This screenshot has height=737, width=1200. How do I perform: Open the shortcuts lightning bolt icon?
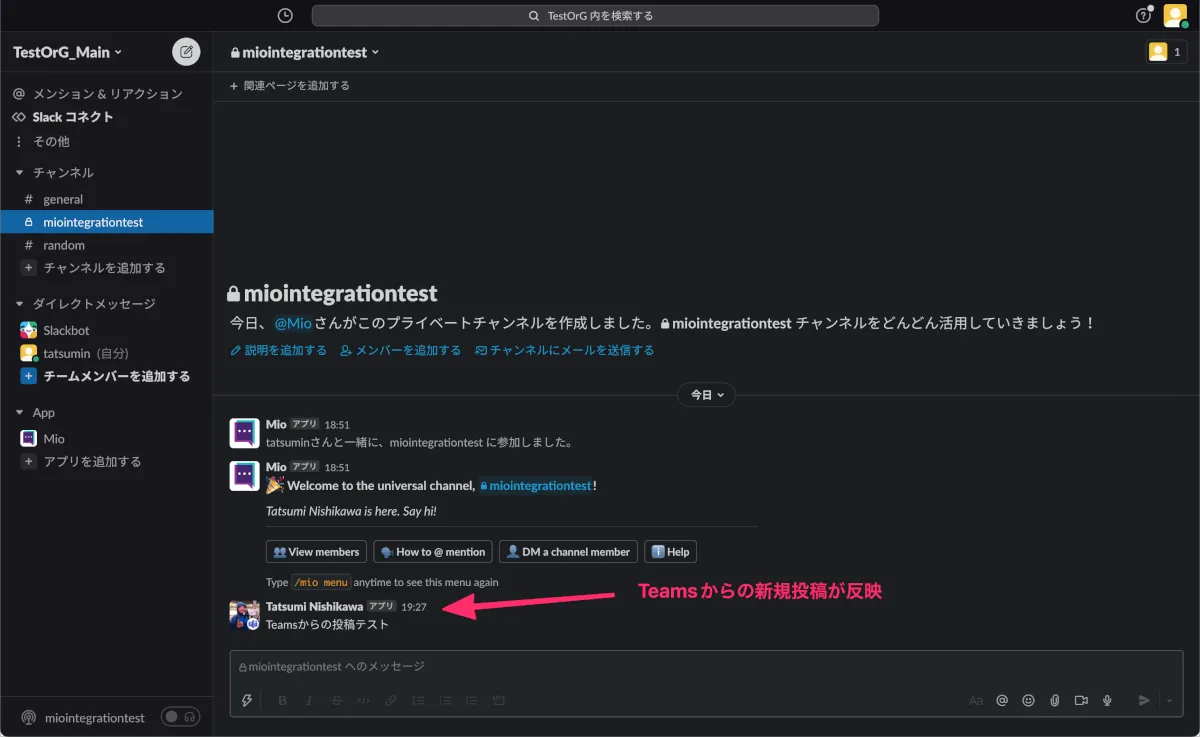pos(247,701)
